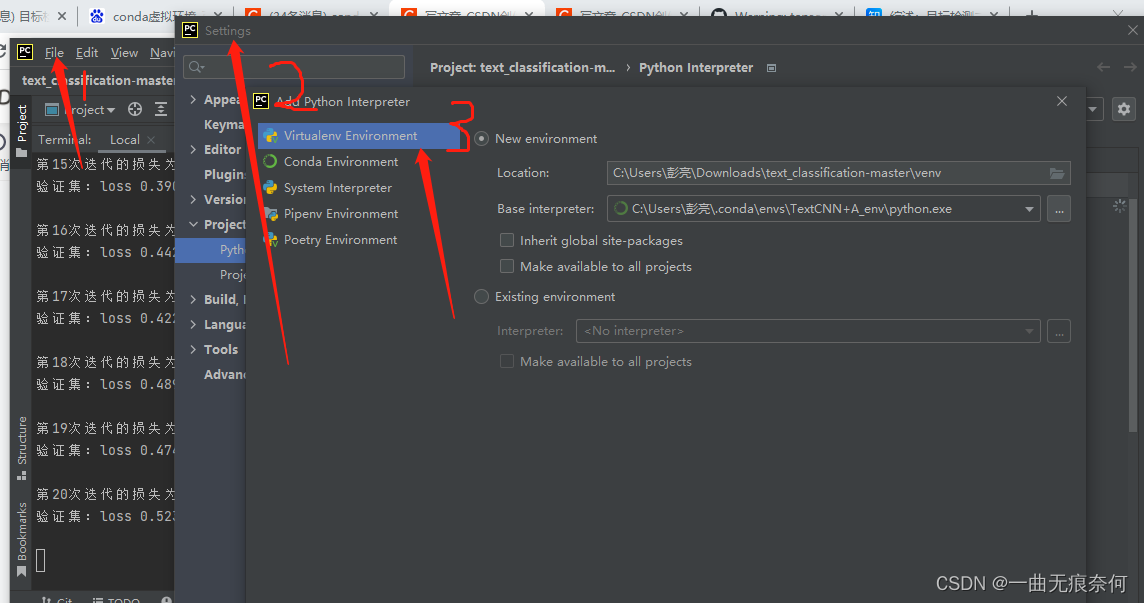
Task: Open the Edit menu
Action: point(87,53)
